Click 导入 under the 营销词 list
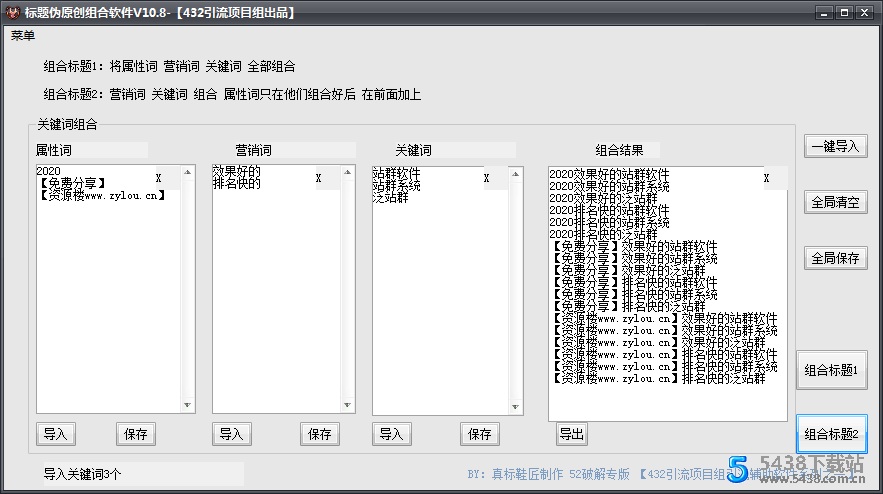The image size is (883, 494). click(x=231, y=434)
